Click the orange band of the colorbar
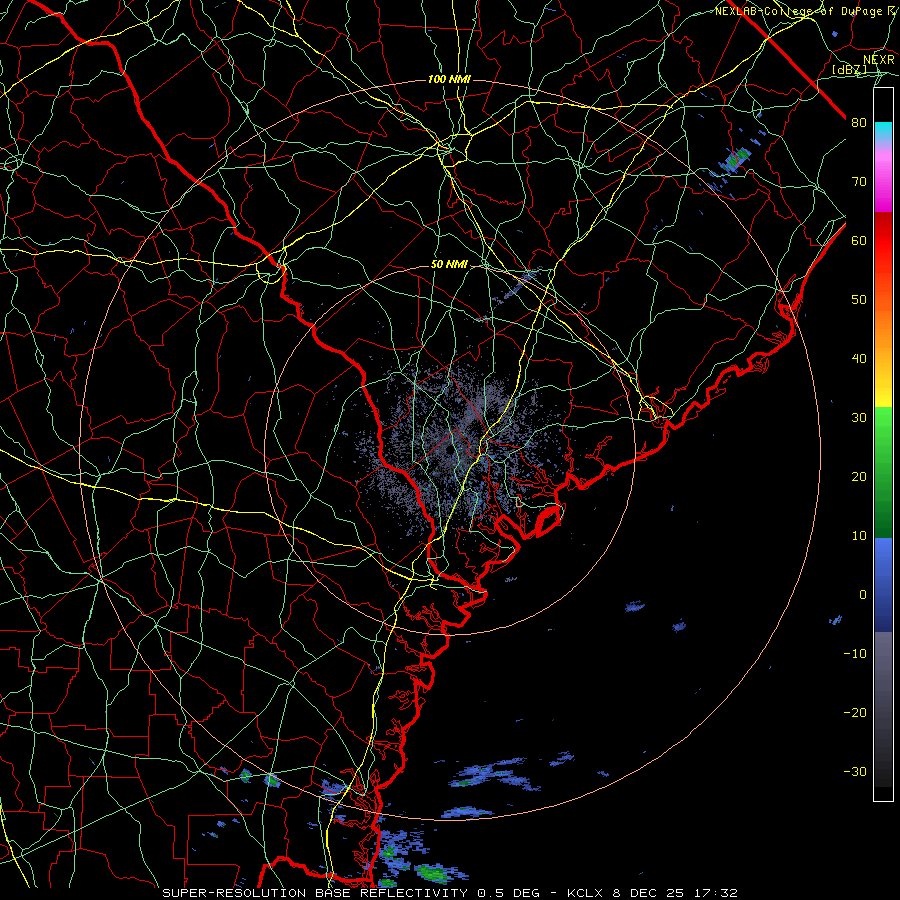Screen dimensions: 900x900 pyautogui.click(x=883, y=327)
